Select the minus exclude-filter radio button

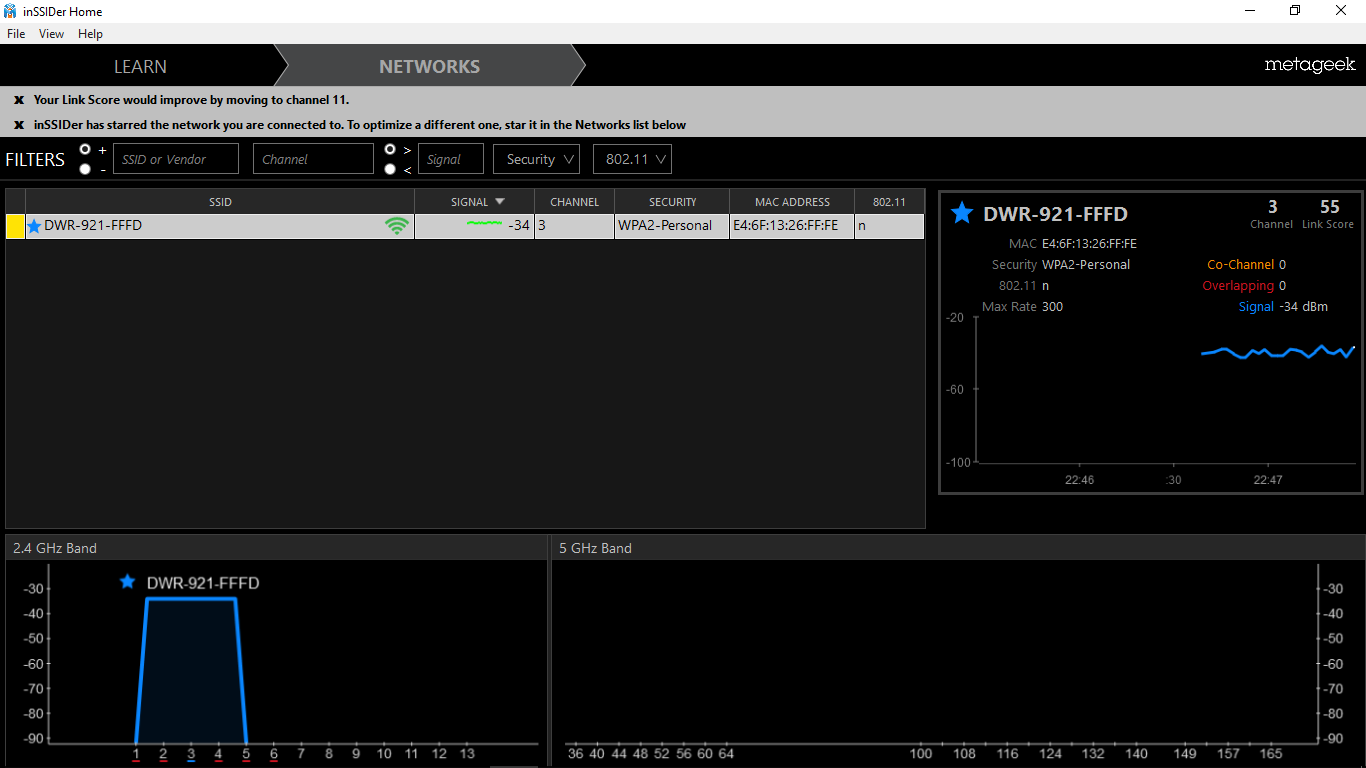85,169
